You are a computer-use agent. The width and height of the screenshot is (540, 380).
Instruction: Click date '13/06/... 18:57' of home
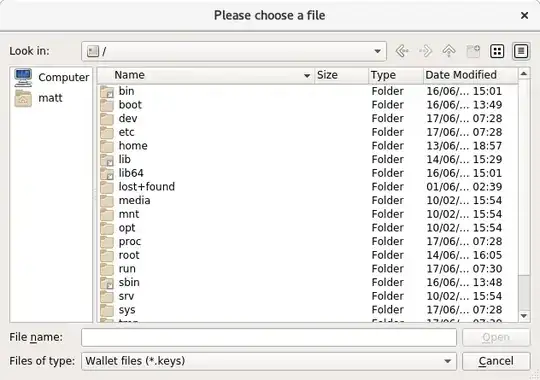464,146
